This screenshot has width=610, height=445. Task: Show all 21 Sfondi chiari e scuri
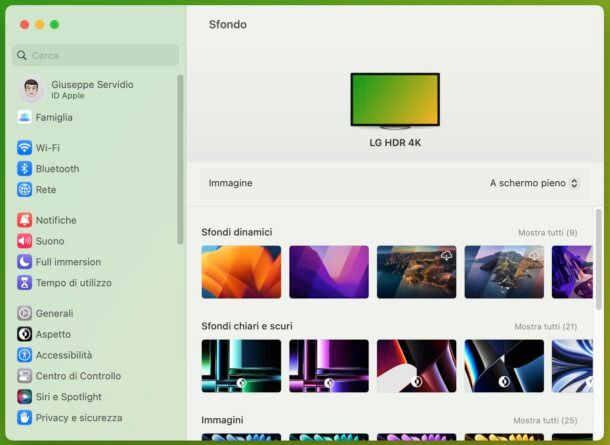pos(546,327)
